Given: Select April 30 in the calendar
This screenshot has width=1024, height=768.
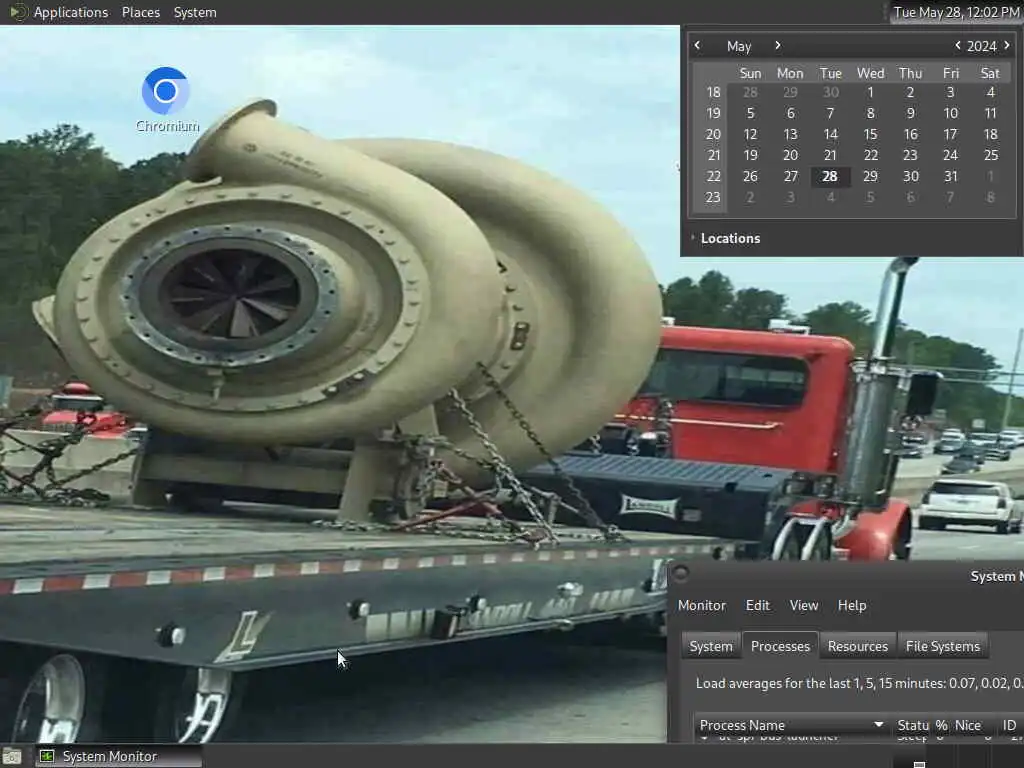Looking at the screenshot, I should [830, 92].
